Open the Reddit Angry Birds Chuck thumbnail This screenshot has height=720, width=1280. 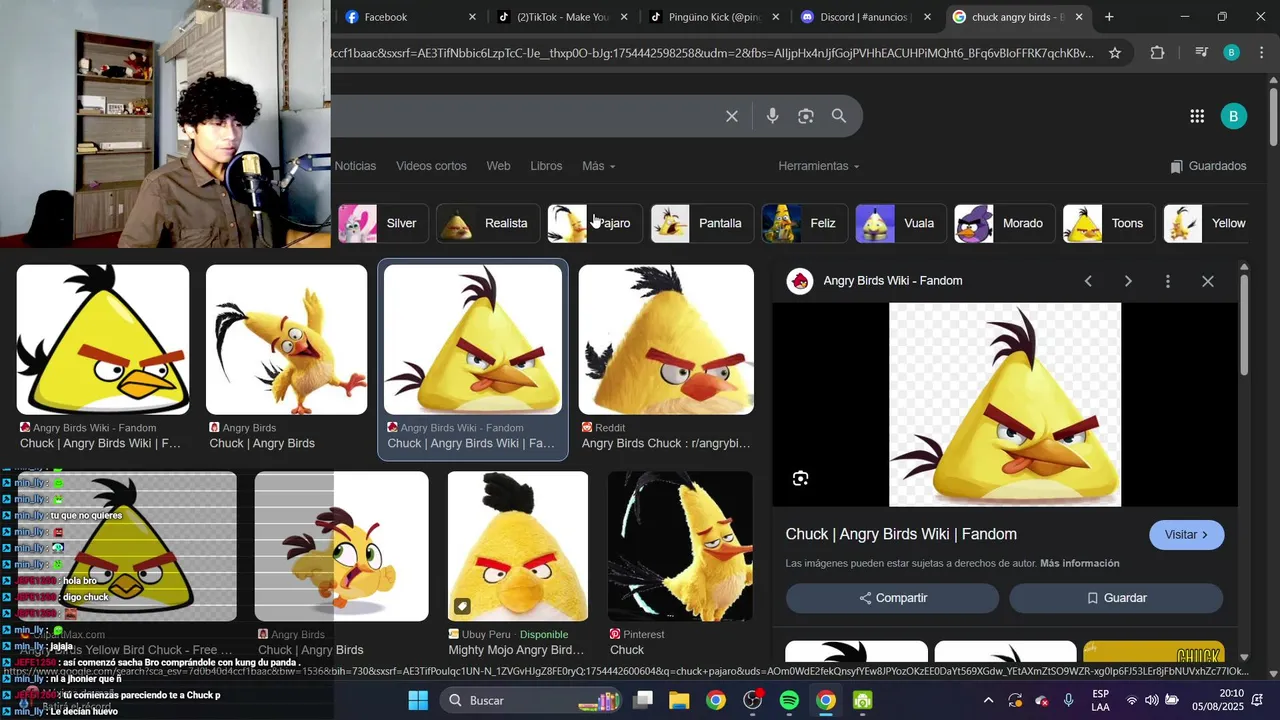click(666, 340)
